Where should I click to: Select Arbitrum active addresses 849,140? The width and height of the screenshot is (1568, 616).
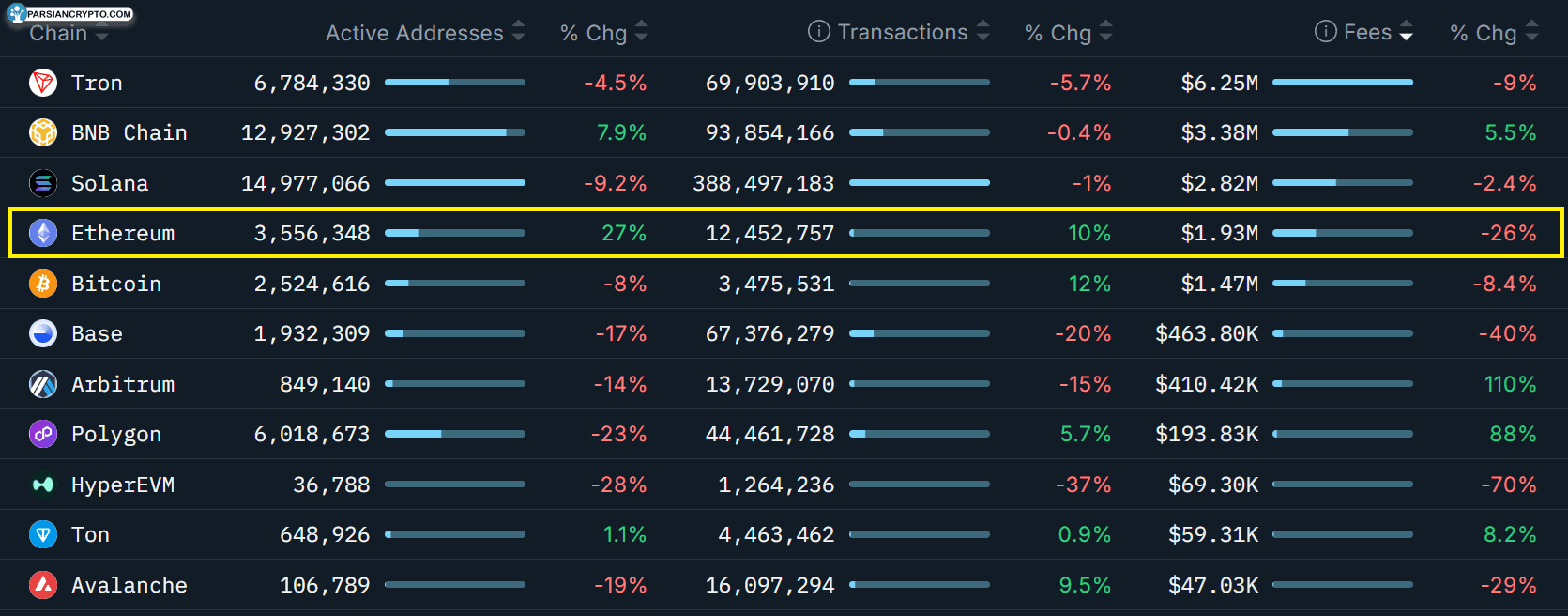point(326,384)
